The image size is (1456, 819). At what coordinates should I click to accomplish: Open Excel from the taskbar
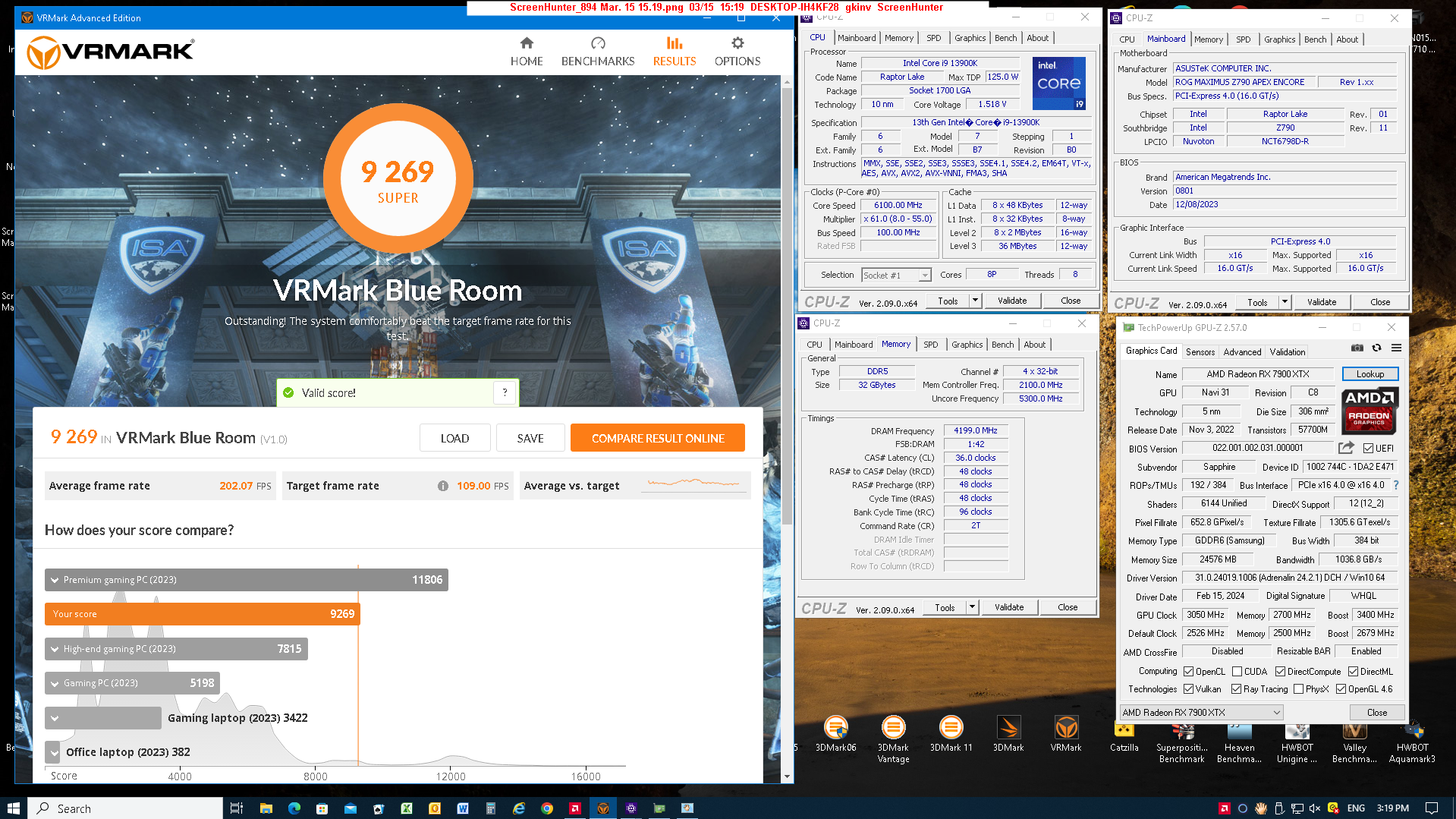407,808
